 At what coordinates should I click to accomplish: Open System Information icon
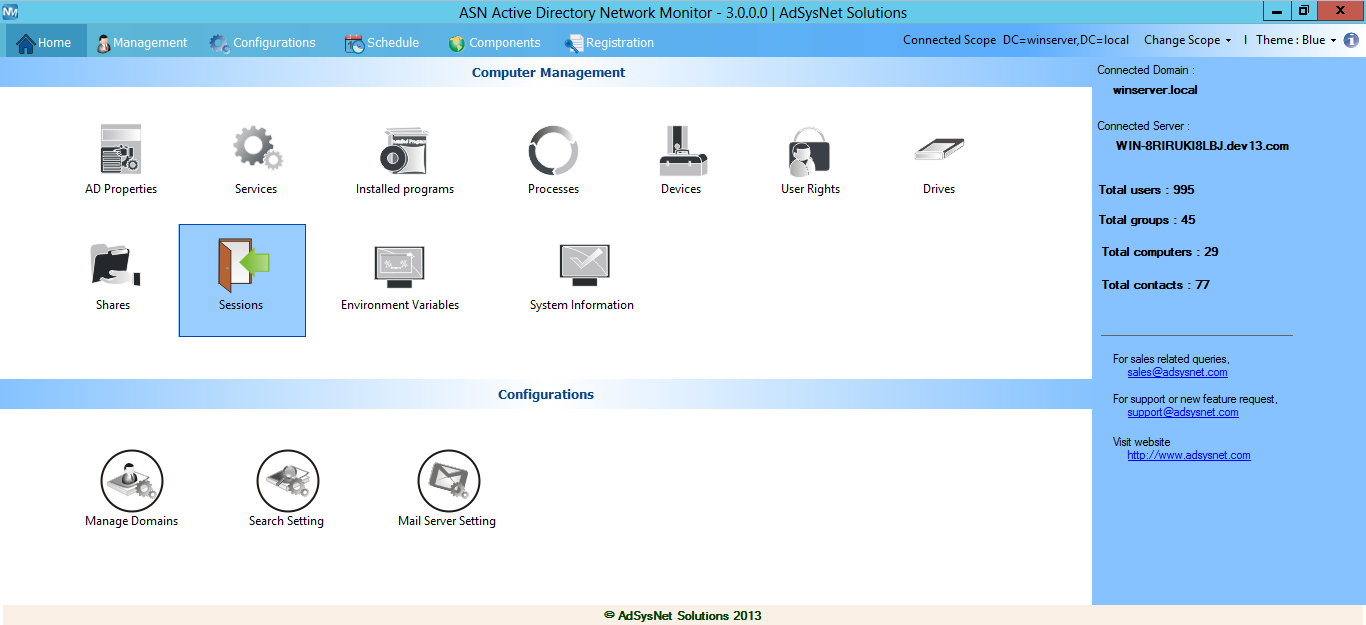583,267
